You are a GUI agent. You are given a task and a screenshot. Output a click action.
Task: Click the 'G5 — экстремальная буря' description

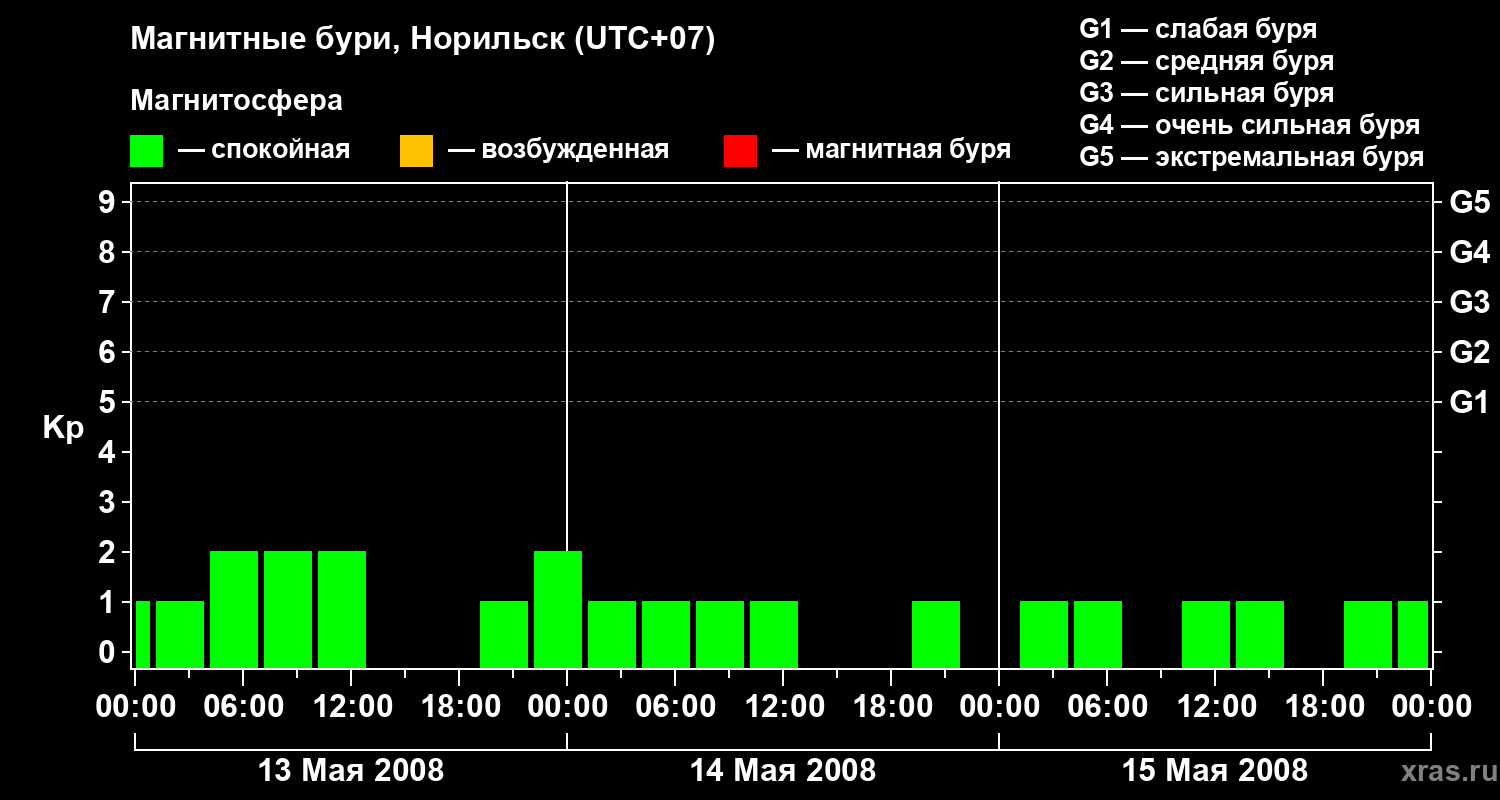[x=1252, y=158]
